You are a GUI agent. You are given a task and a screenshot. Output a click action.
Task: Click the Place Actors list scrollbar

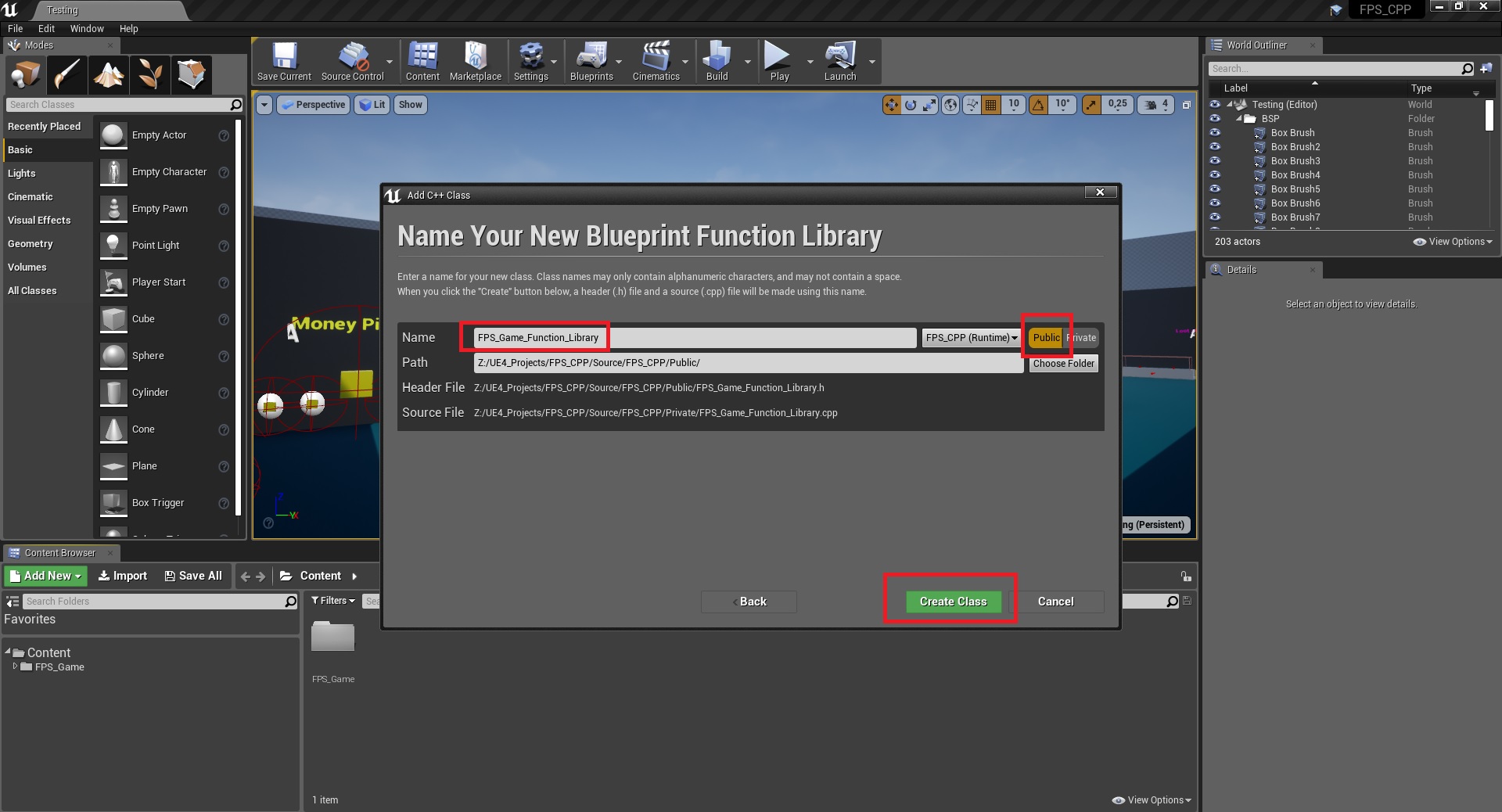[x=238, y=313]
